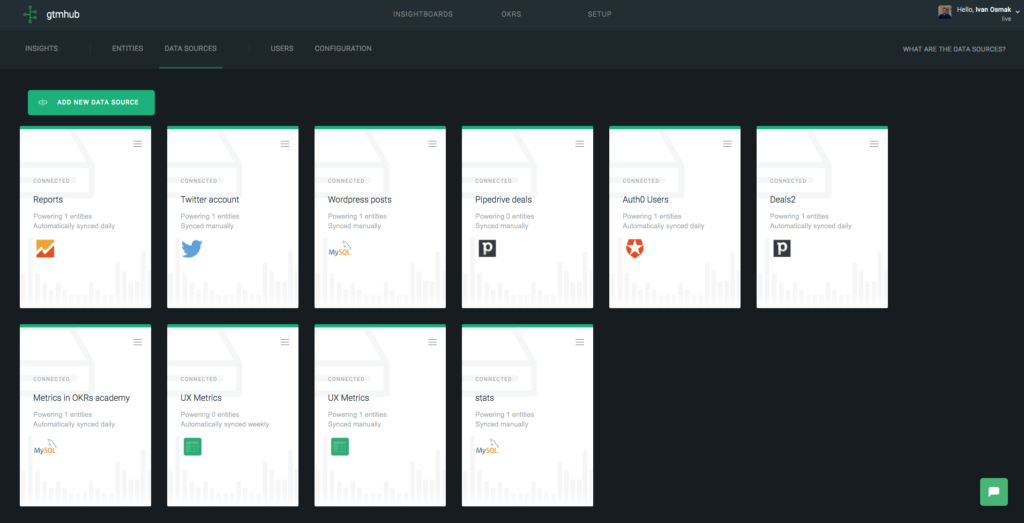Click the MySQL icon on stats card
This screenshot has height=523, width=1024.
click(x=488, y=447)
